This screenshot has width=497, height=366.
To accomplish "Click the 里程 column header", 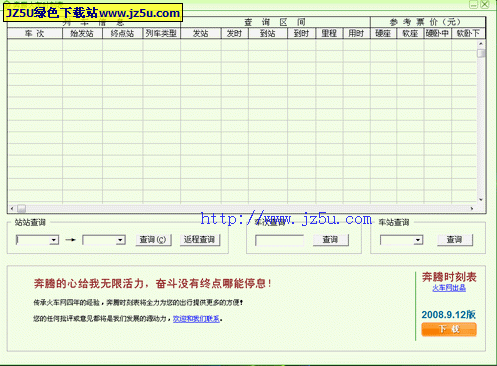I will [329, 33].
